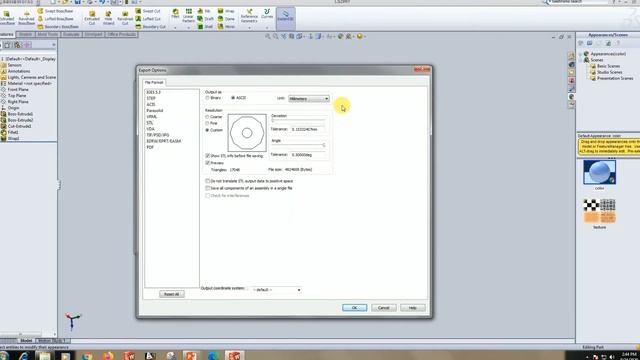
Task: Select STEP in the file format list
Action: pyautogui.click(x=151, y=98)
